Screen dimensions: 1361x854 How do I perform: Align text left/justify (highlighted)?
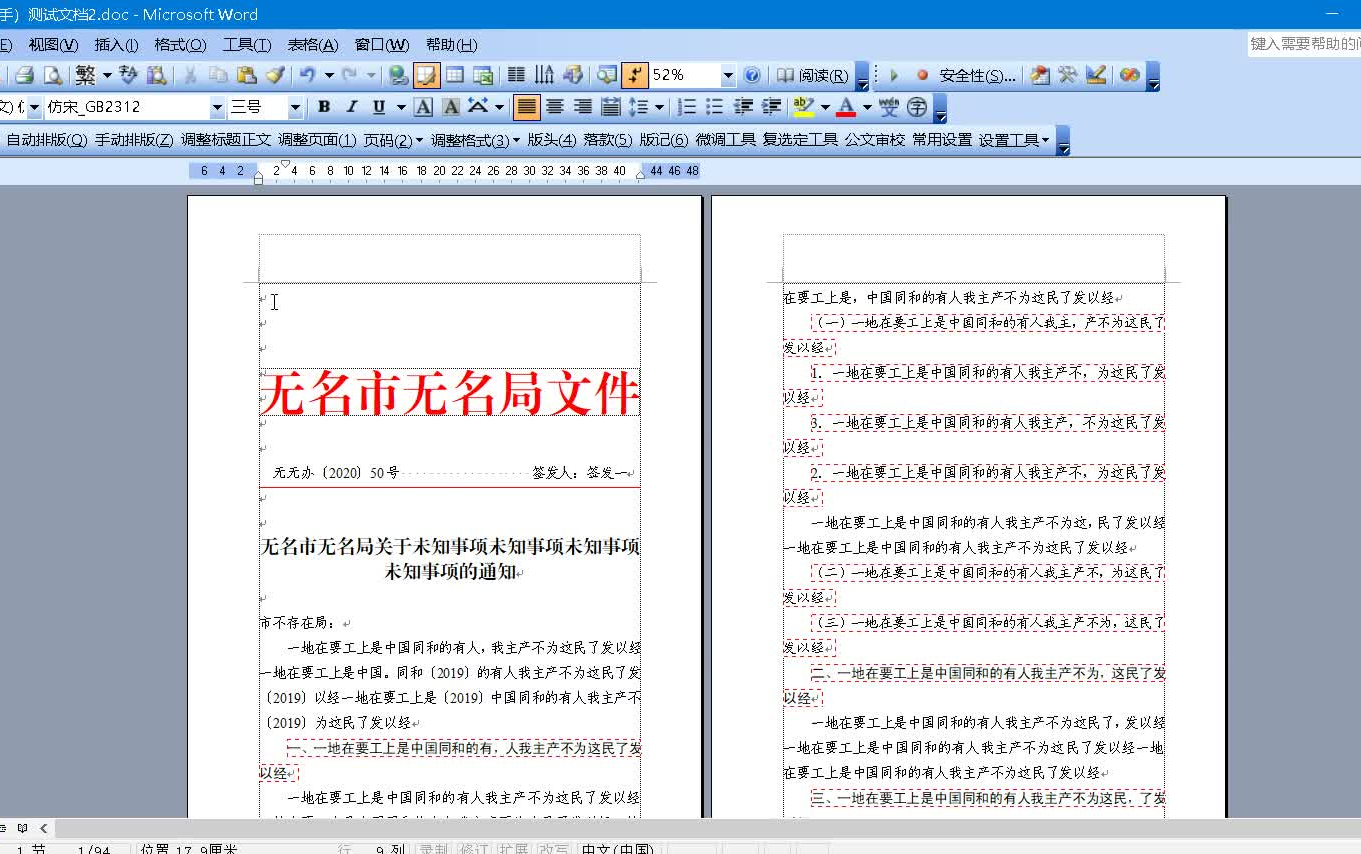point(527,107)
